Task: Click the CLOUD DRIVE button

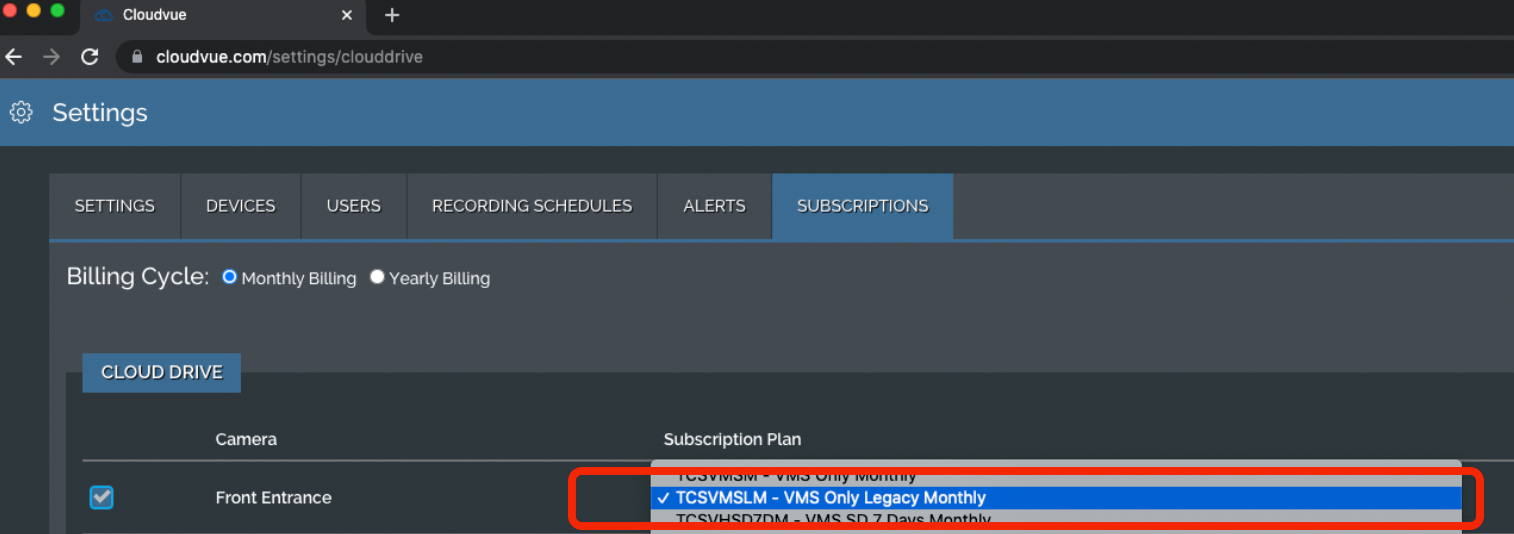Action: pyautogui.click(x=161, y=372)
